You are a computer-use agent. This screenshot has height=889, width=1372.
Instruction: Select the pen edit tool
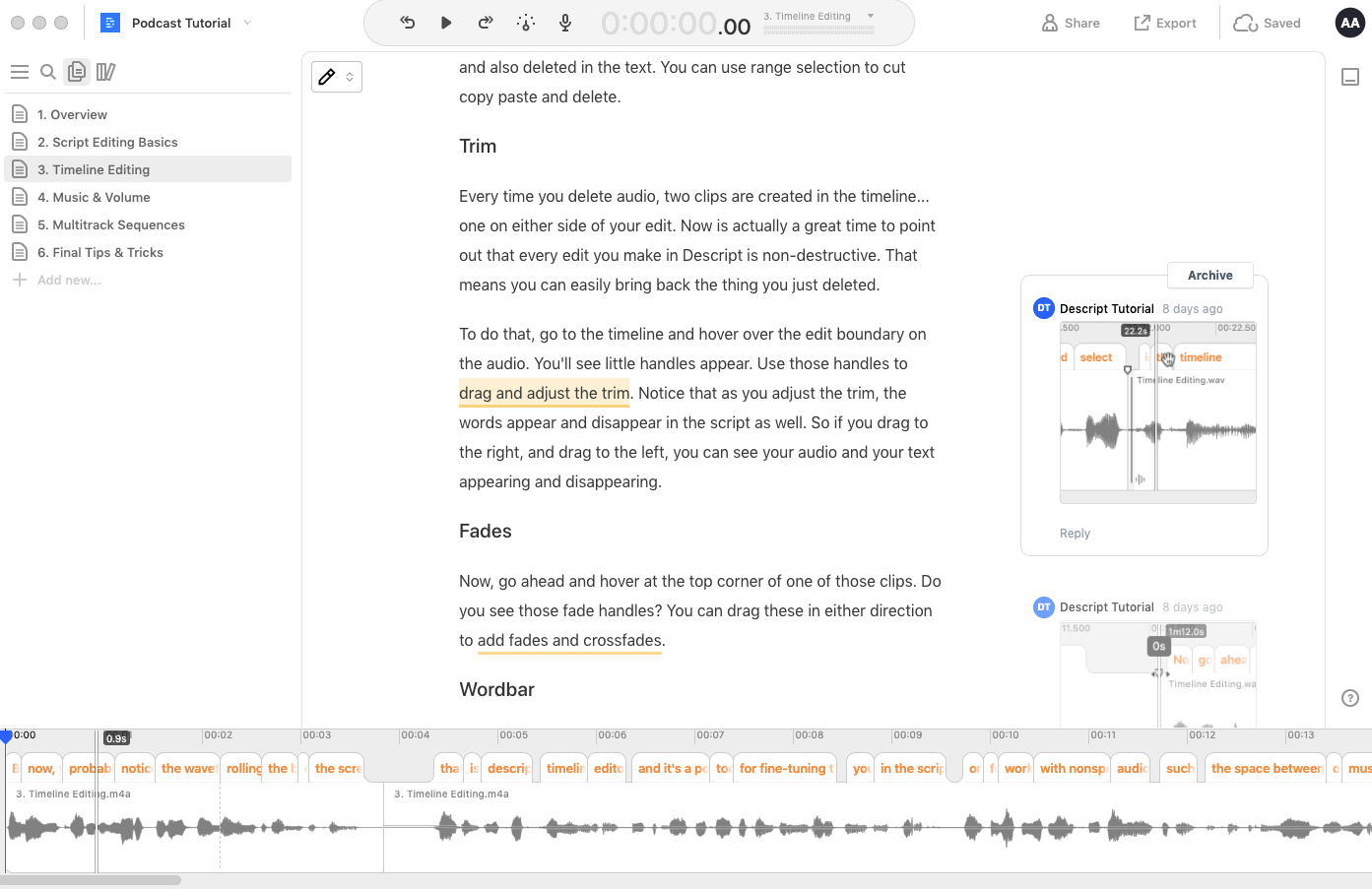pyautogui.click(x=327, y=77)
